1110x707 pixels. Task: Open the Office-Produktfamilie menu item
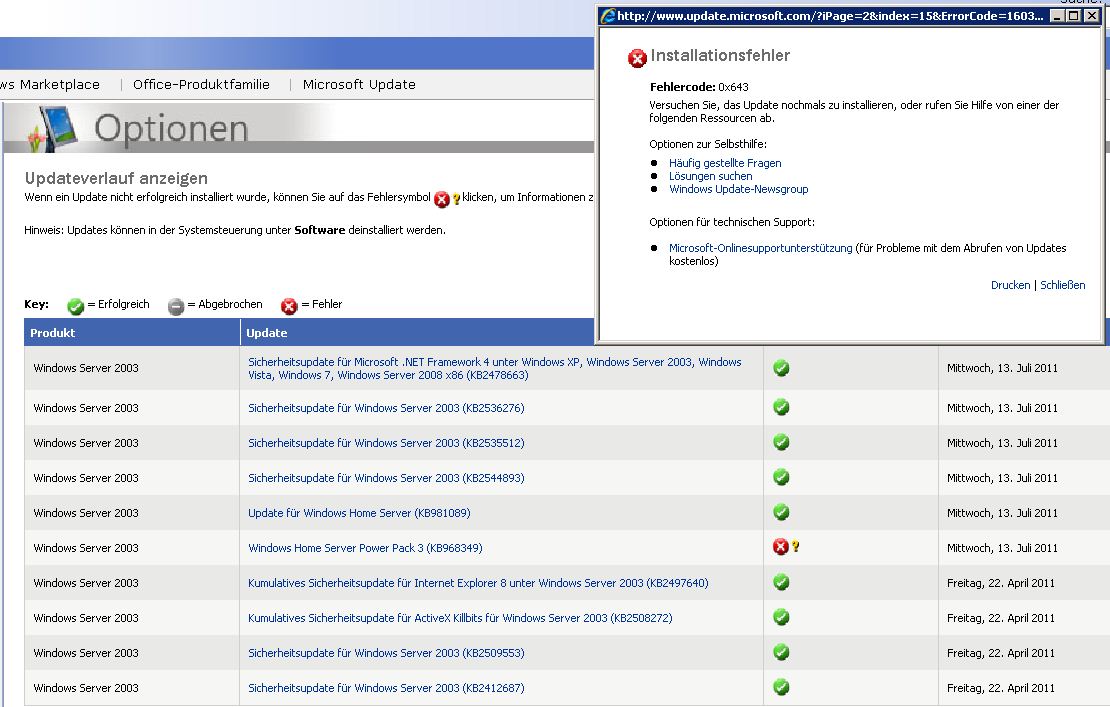pos(201,84)
